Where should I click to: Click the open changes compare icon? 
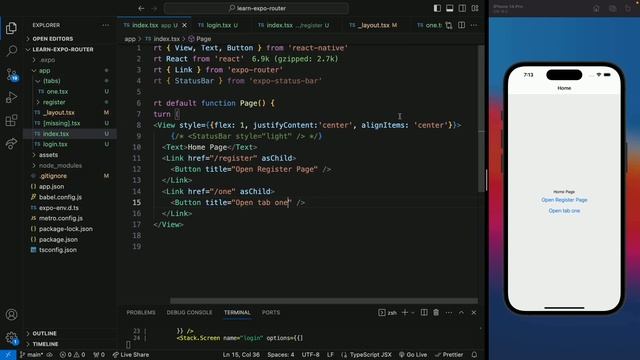tap(449, 25)
